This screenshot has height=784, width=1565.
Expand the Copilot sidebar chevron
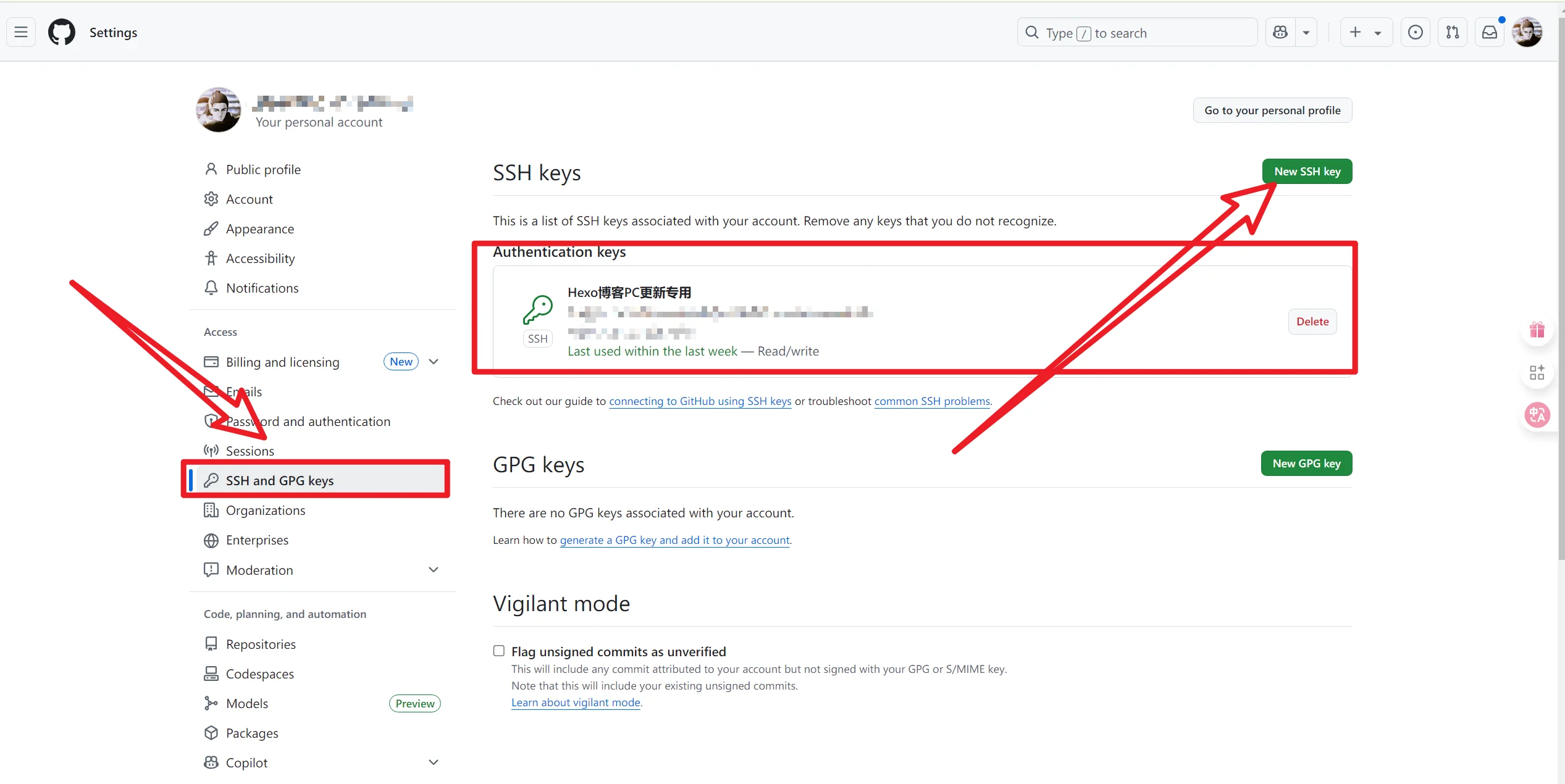(434, 763)
